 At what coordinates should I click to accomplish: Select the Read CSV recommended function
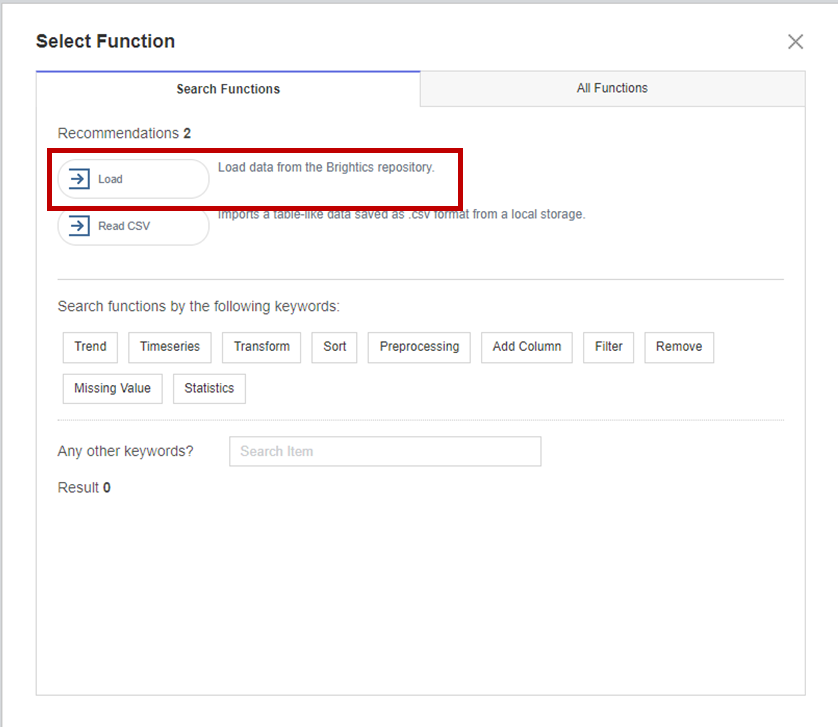click(x=133, y=226)
